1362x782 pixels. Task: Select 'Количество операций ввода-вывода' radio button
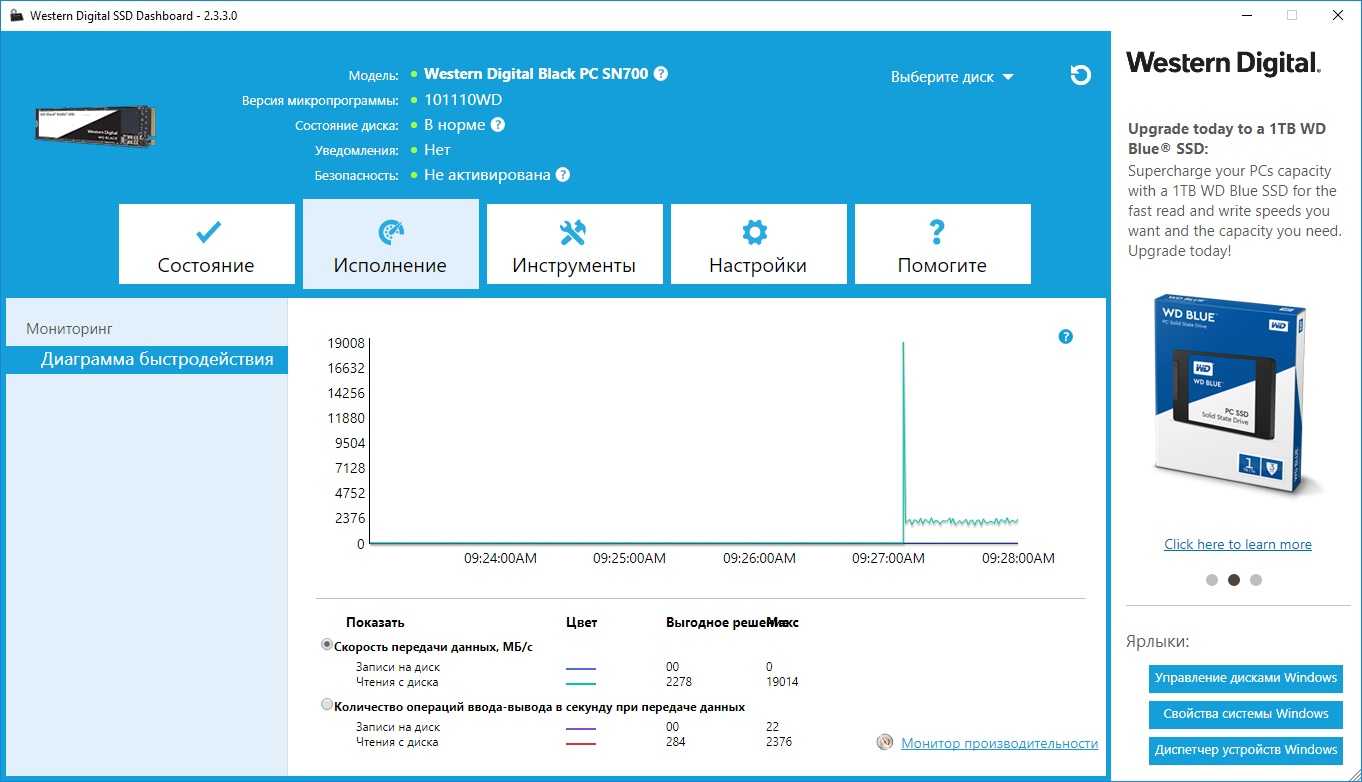tap(327, 705)
